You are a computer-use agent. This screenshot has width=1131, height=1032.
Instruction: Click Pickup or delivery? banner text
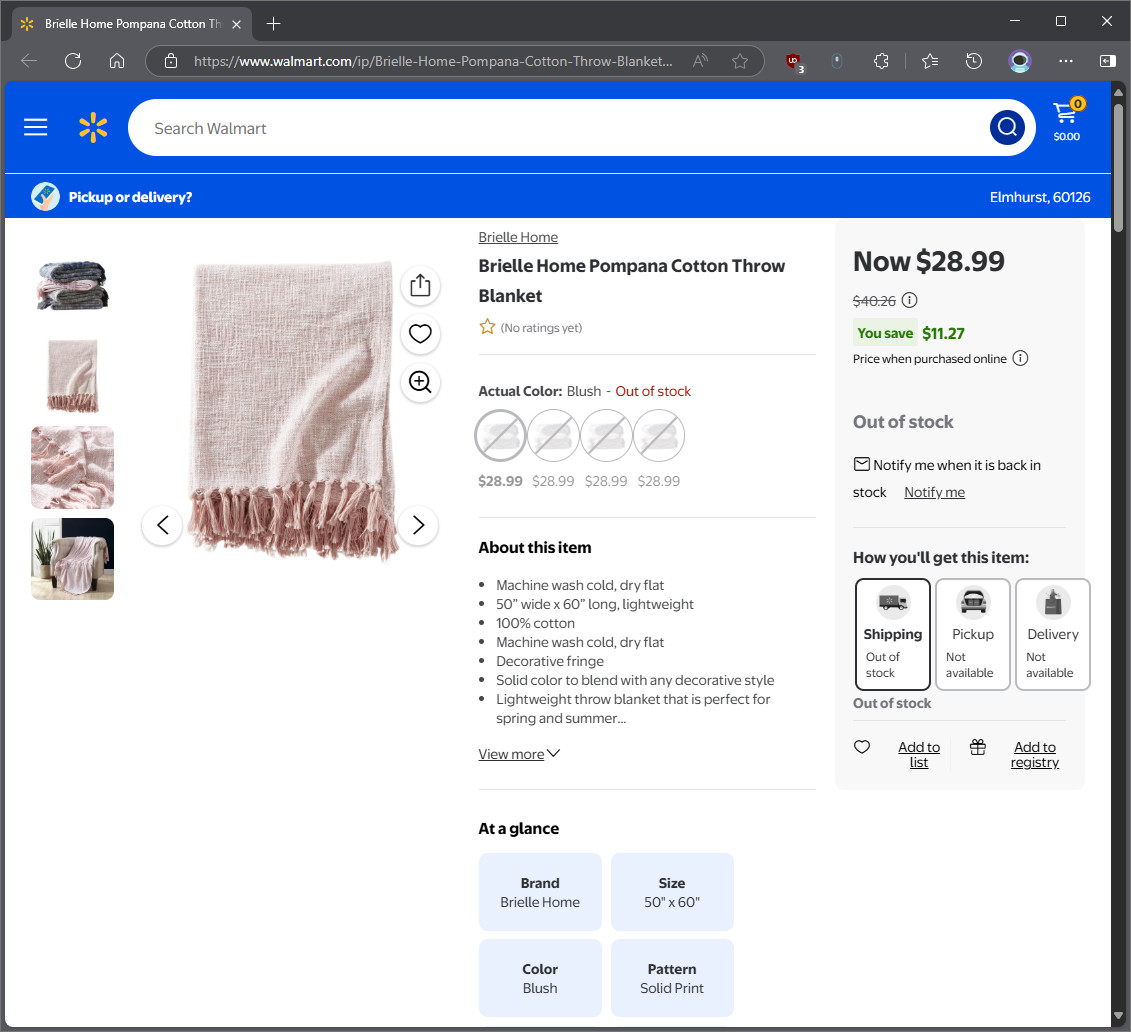[x=131, y=197]
